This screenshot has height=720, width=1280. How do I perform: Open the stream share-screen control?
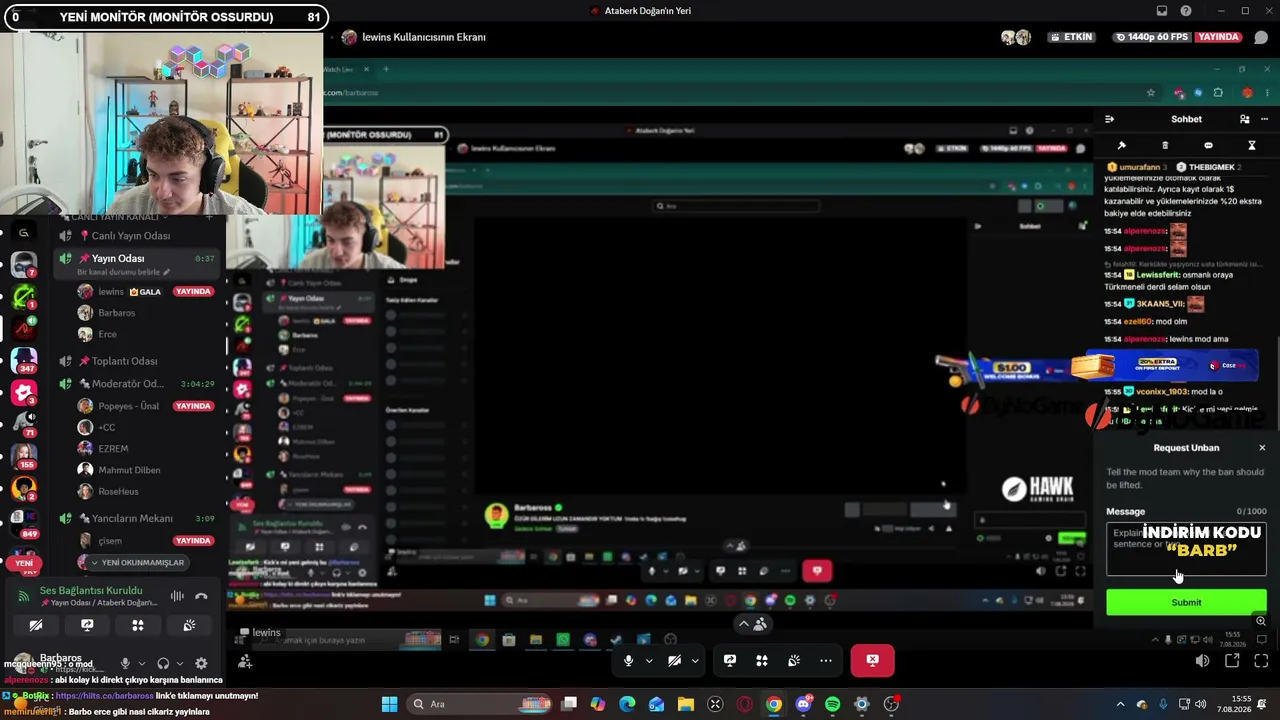pos(730,660)
